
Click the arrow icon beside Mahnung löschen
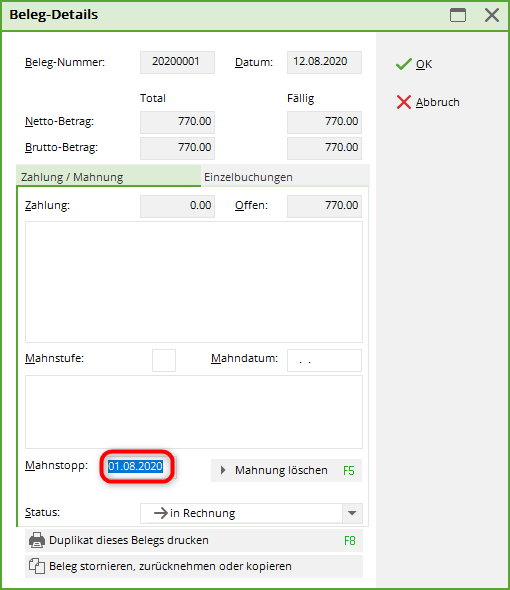click(223, 470)
